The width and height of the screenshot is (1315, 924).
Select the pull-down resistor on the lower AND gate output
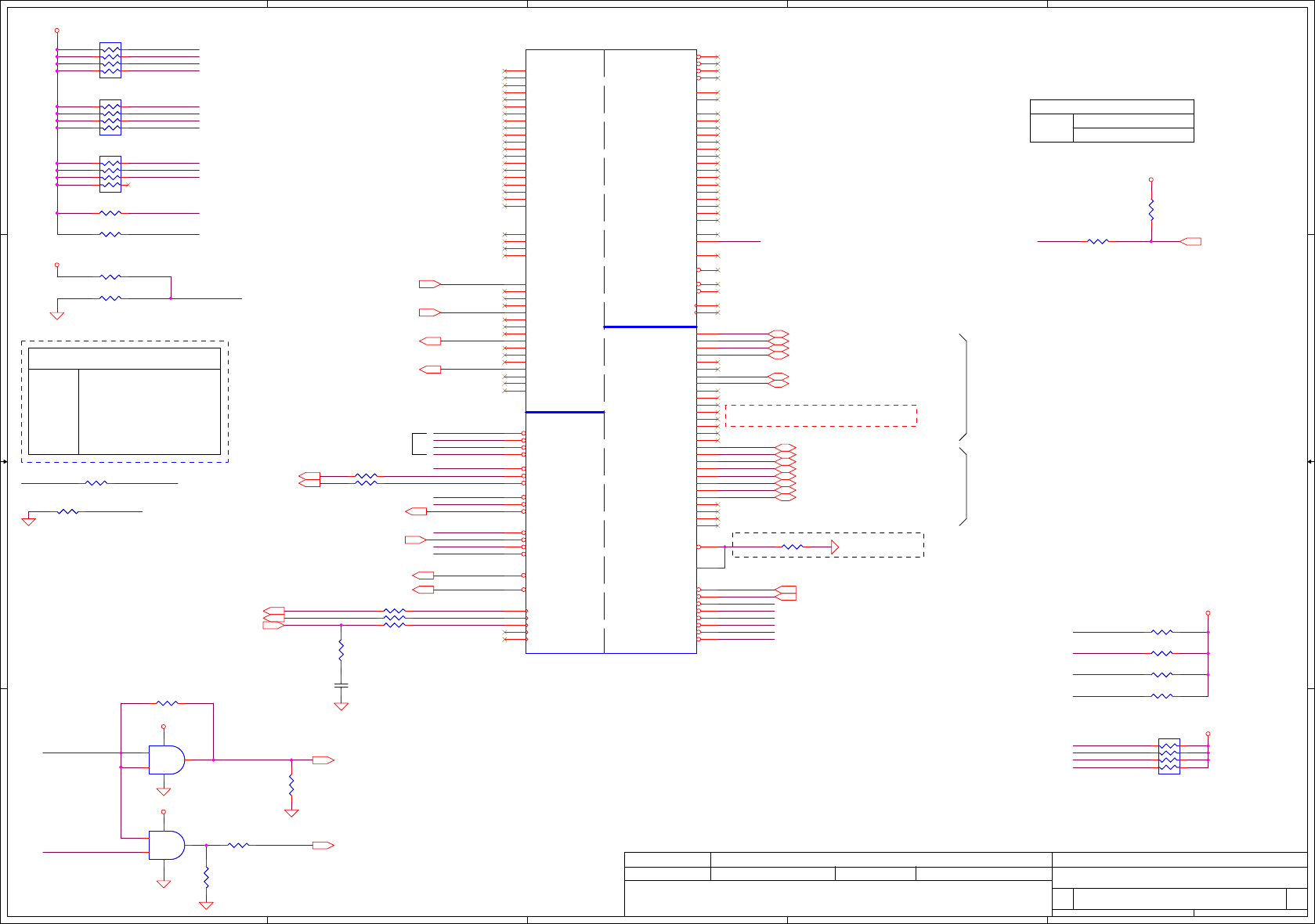[206, 877]
